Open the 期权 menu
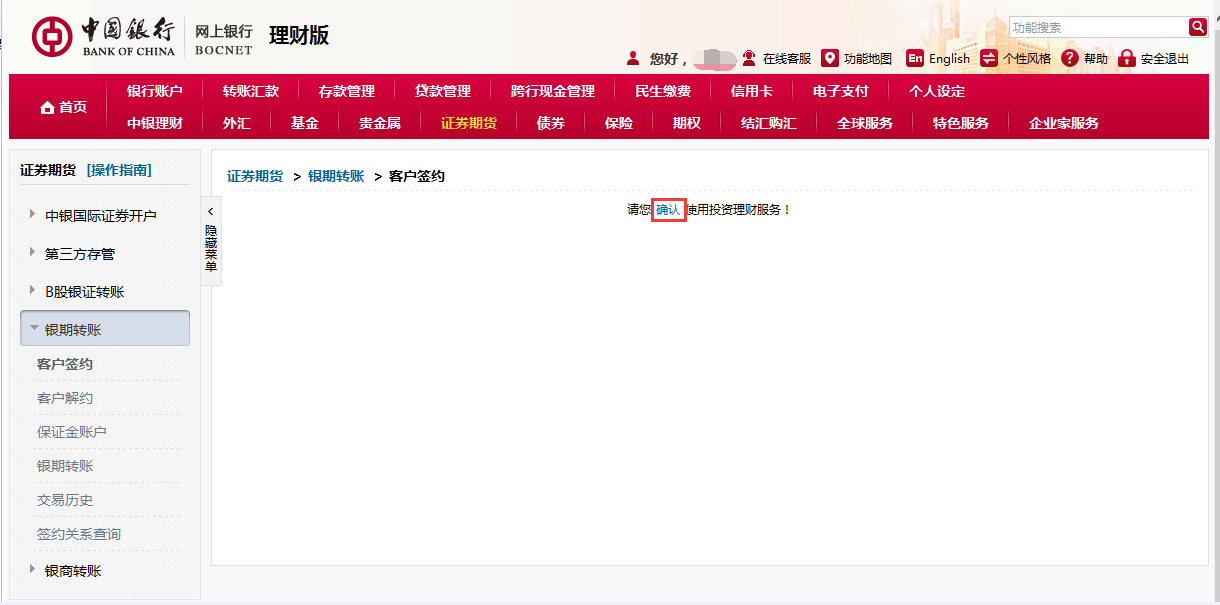 (x=687, y=123)
